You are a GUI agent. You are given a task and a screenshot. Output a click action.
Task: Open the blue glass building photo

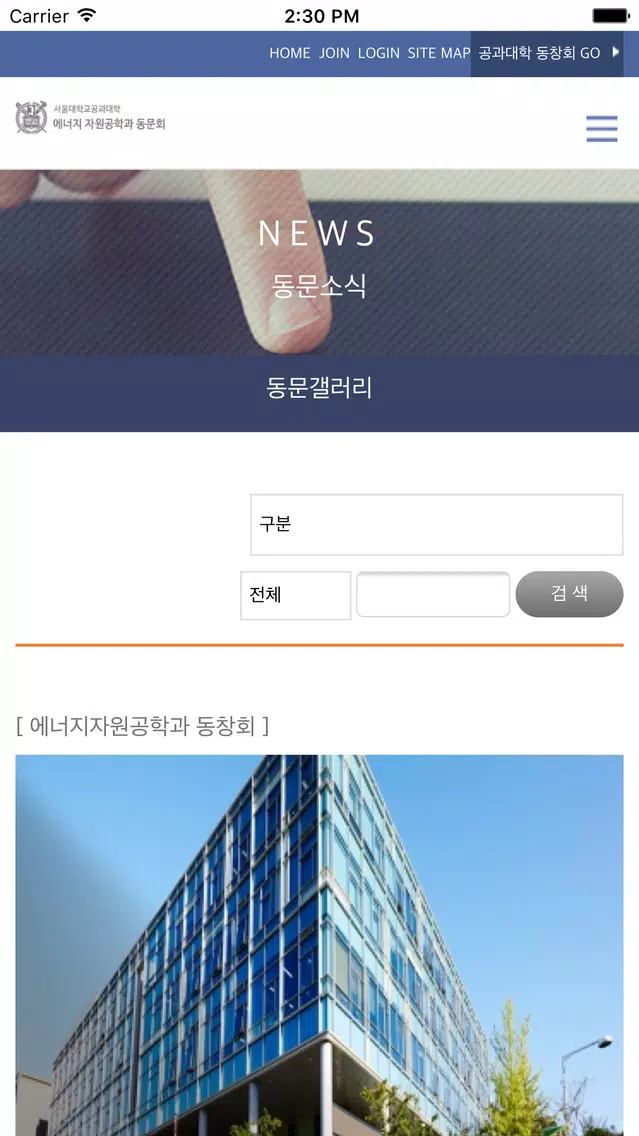point(320,945)
